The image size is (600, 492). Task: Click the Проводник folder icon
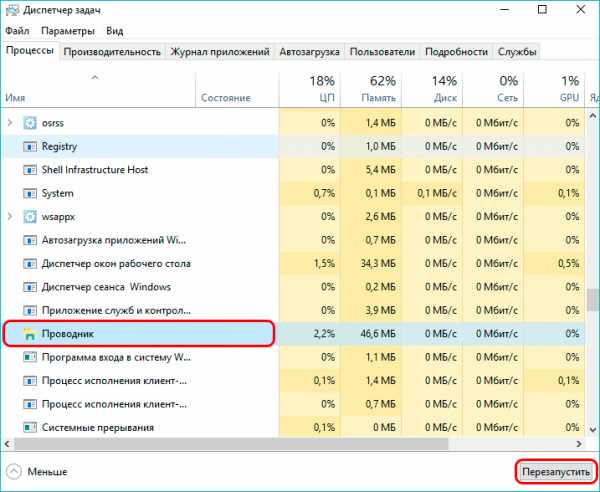pyautogui.click(x=30, y=334)
